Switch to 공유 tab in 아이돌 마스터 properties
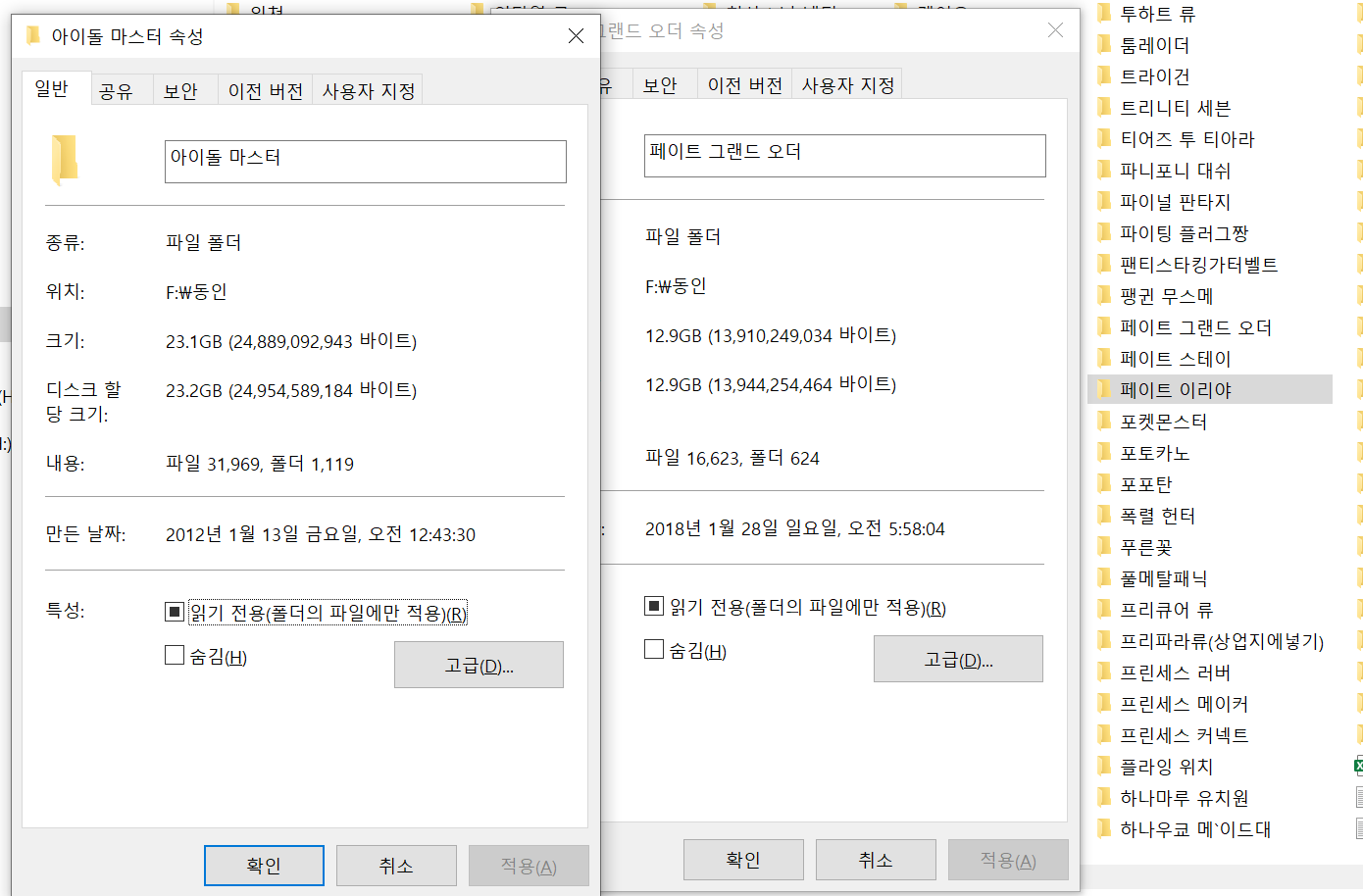The image size is (1363, 896). coord(116,91)
